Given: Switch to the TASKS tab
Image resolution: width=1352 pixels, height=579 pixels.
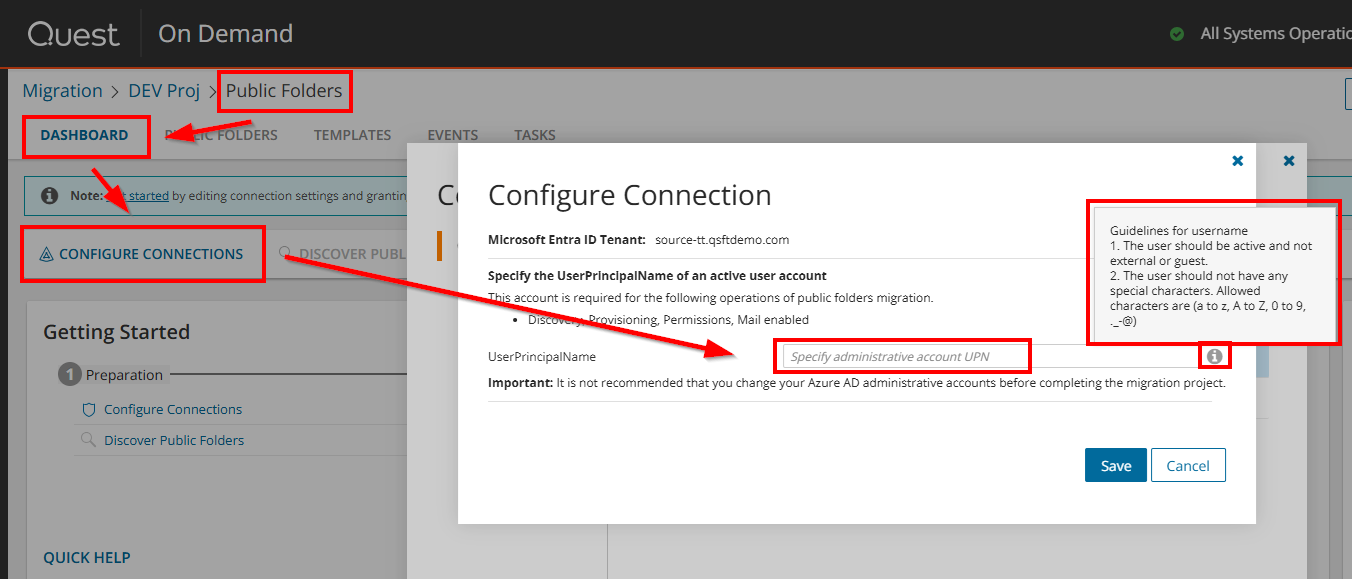Looking at the screenshot, I should click(x=535, y=135).
